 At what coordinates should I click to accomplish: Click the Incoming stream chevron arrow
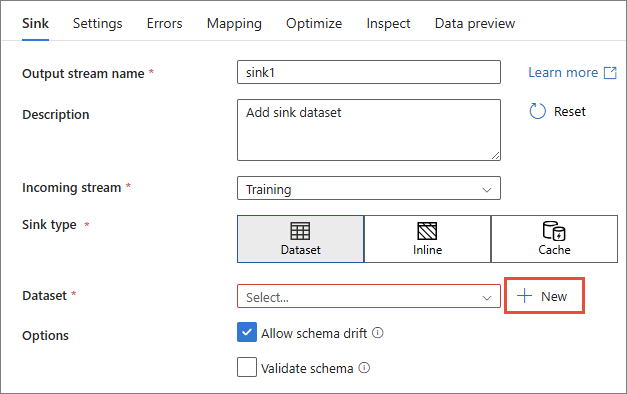pos(487,190)
